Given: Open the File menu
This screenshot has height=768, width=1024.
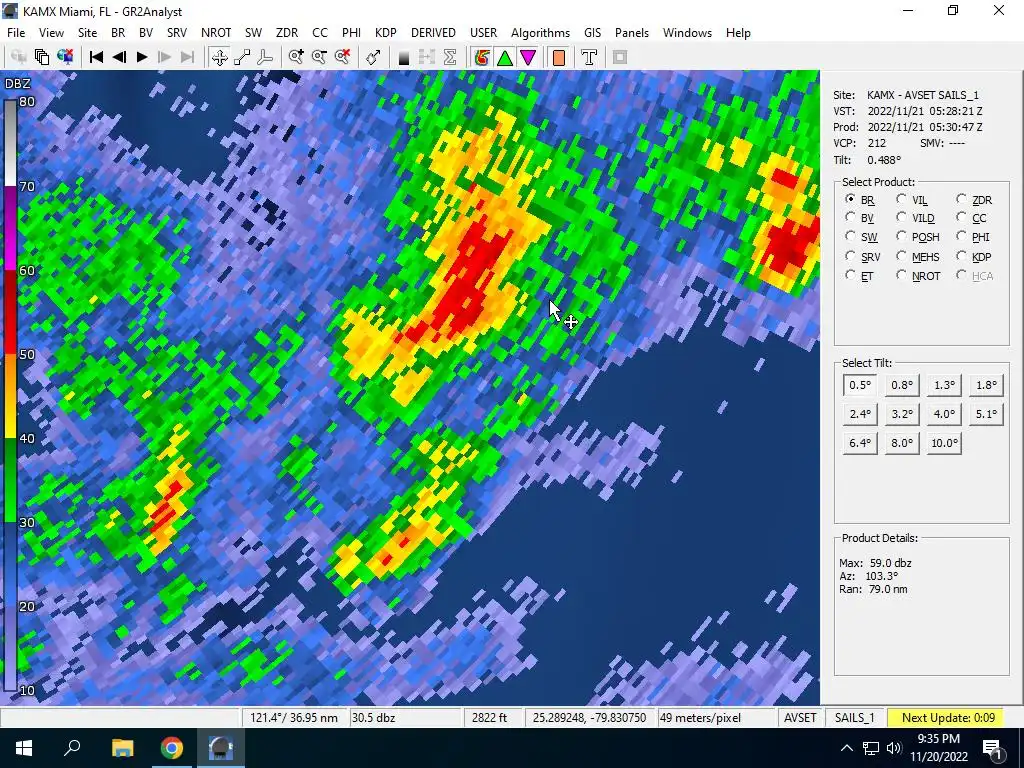Looking at the screenshot, I should coord(16,33).
